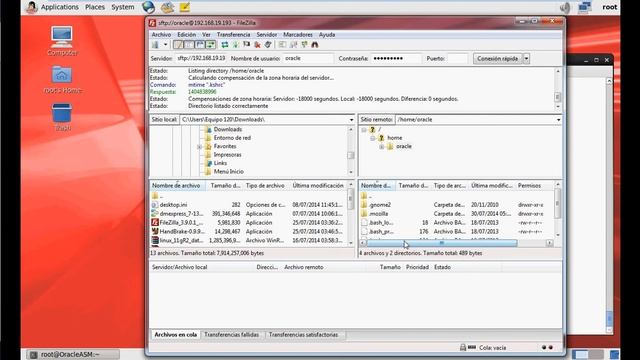640x360 pixels.
Task: Focus the Contraseña password field
Action: tap(396, 58)
